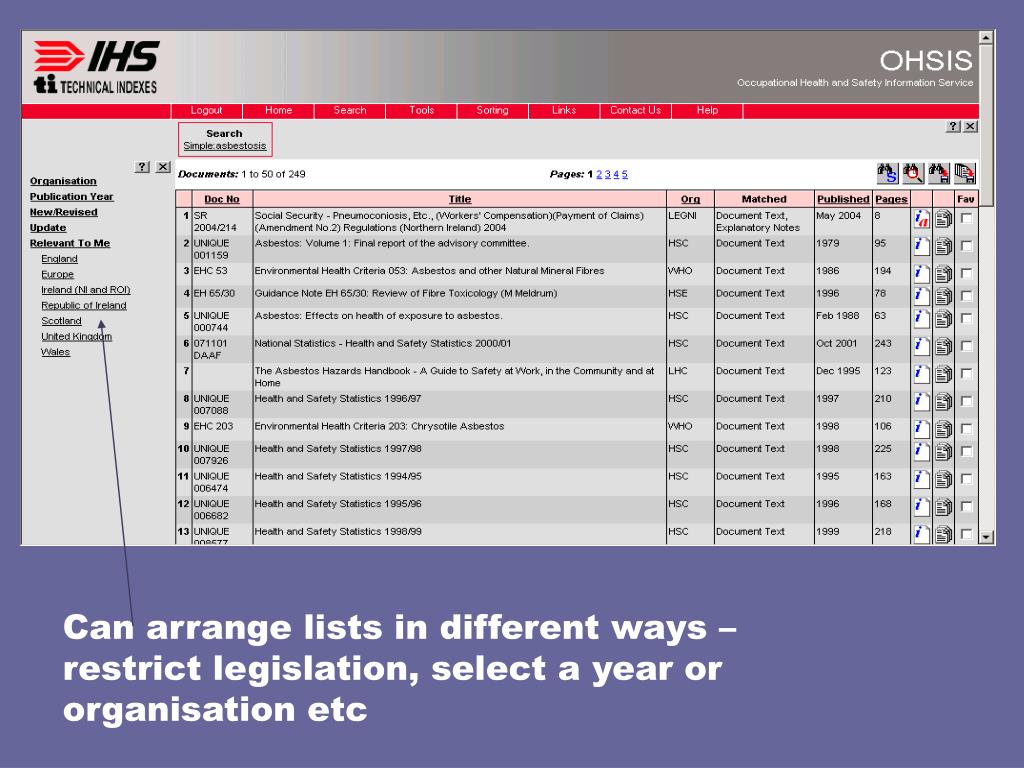Open document pages icon for UNIQUE 000744
1024x768 pixels.
943,319
